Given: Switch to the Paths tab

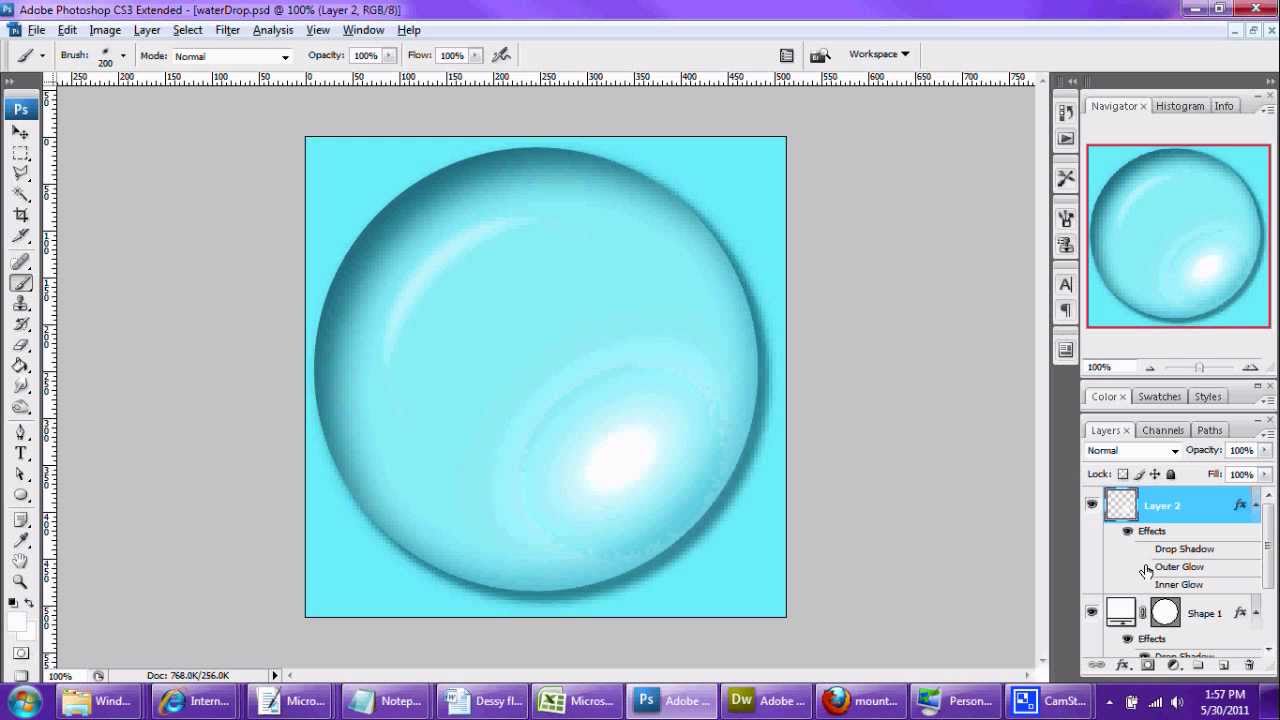Looking at the screenshot, I should tap(1210, 430).
